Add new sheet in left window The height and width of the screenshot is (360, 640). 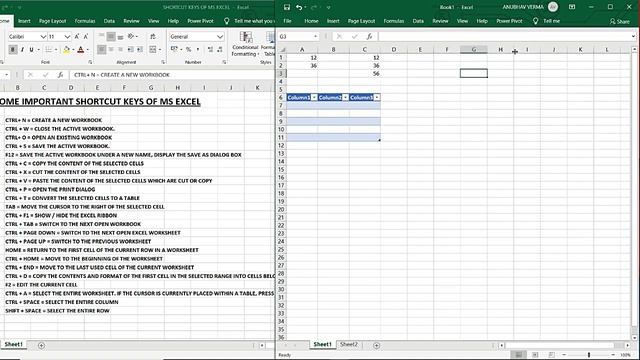41,345
